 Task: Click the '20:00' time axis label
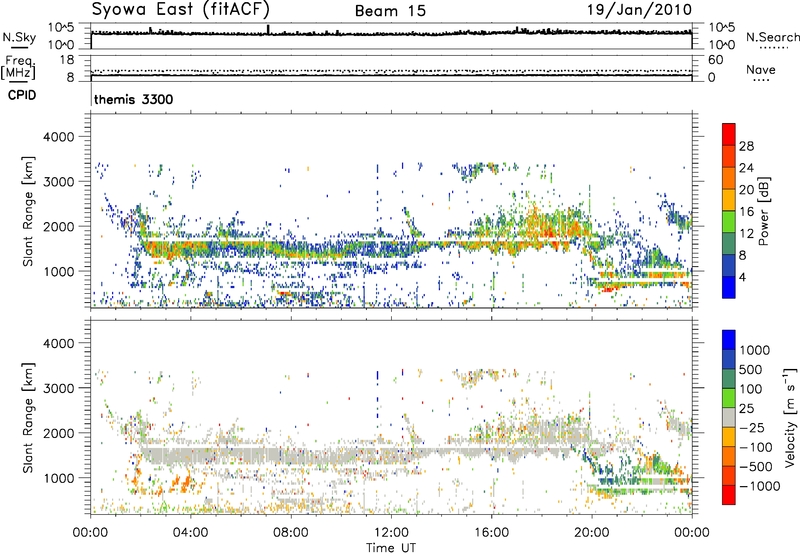tap(591, 533)
